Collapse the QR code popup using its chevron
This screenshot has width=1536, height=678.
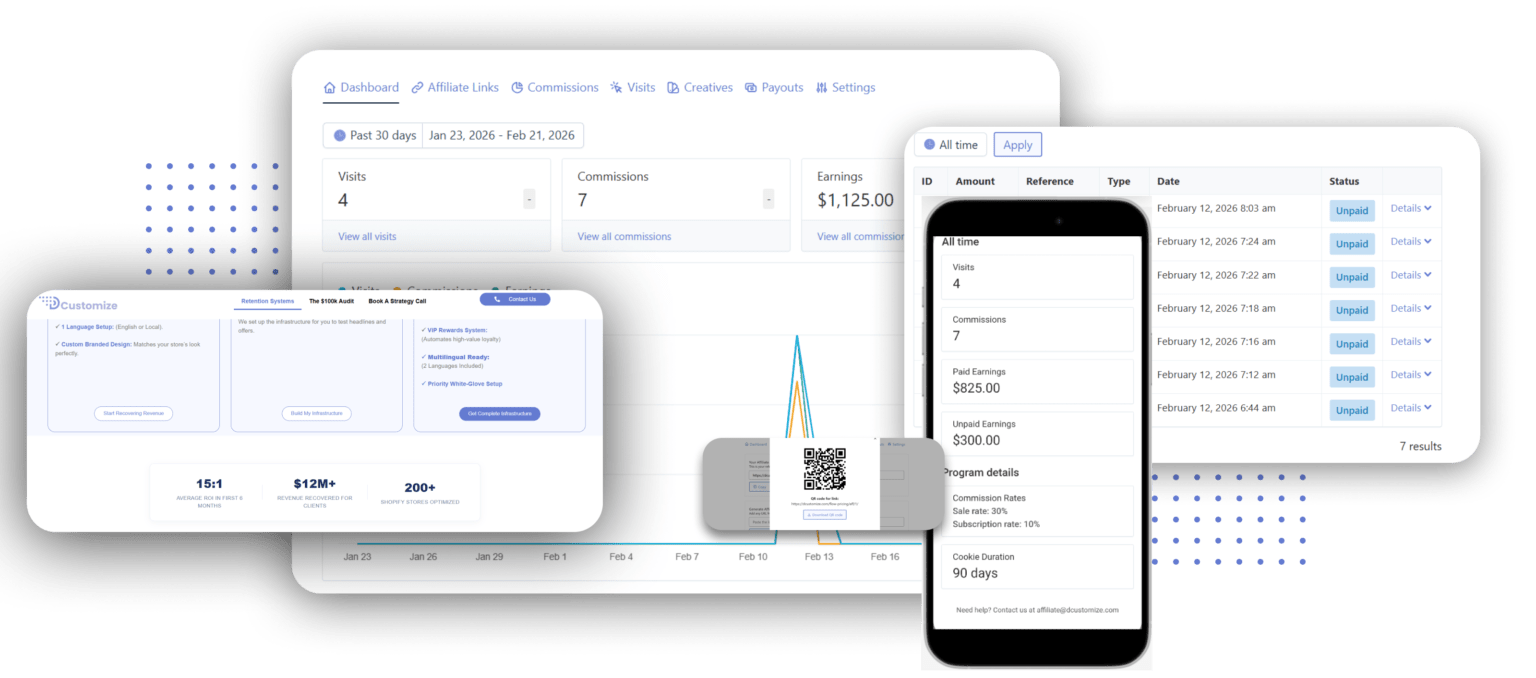[x=875, y=439]
